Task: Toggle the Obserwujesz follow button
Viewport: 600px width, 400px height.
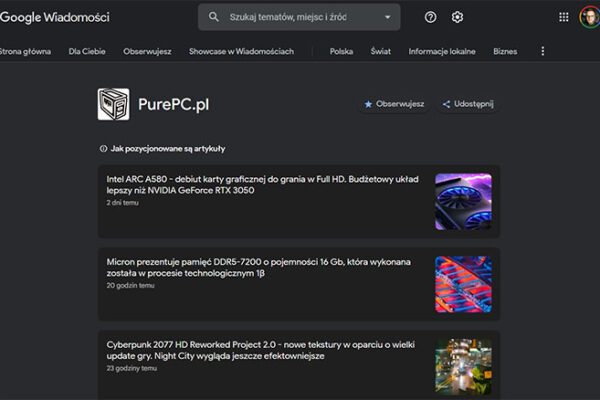Action: pyautogui.click(x=394, y=104)
